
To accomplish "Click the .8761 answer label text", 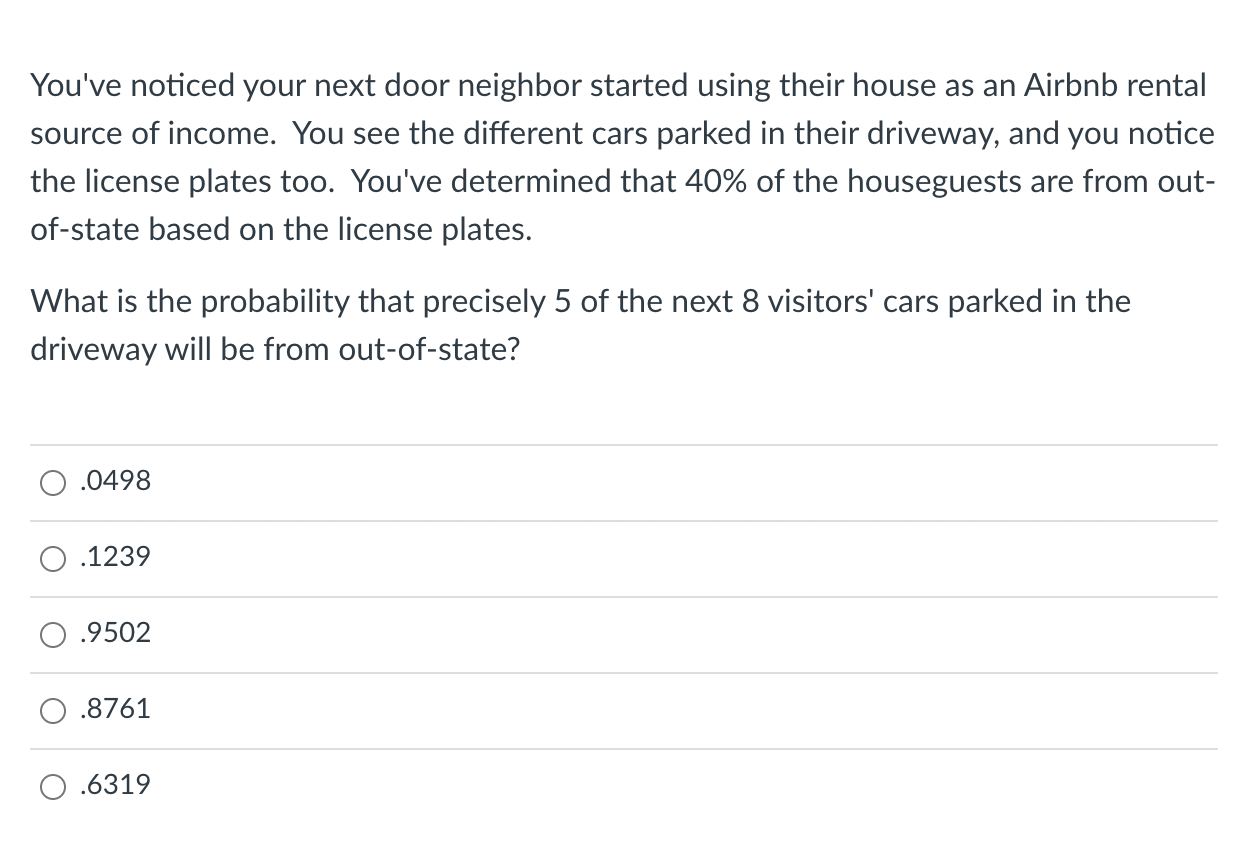I will point(115,709).
